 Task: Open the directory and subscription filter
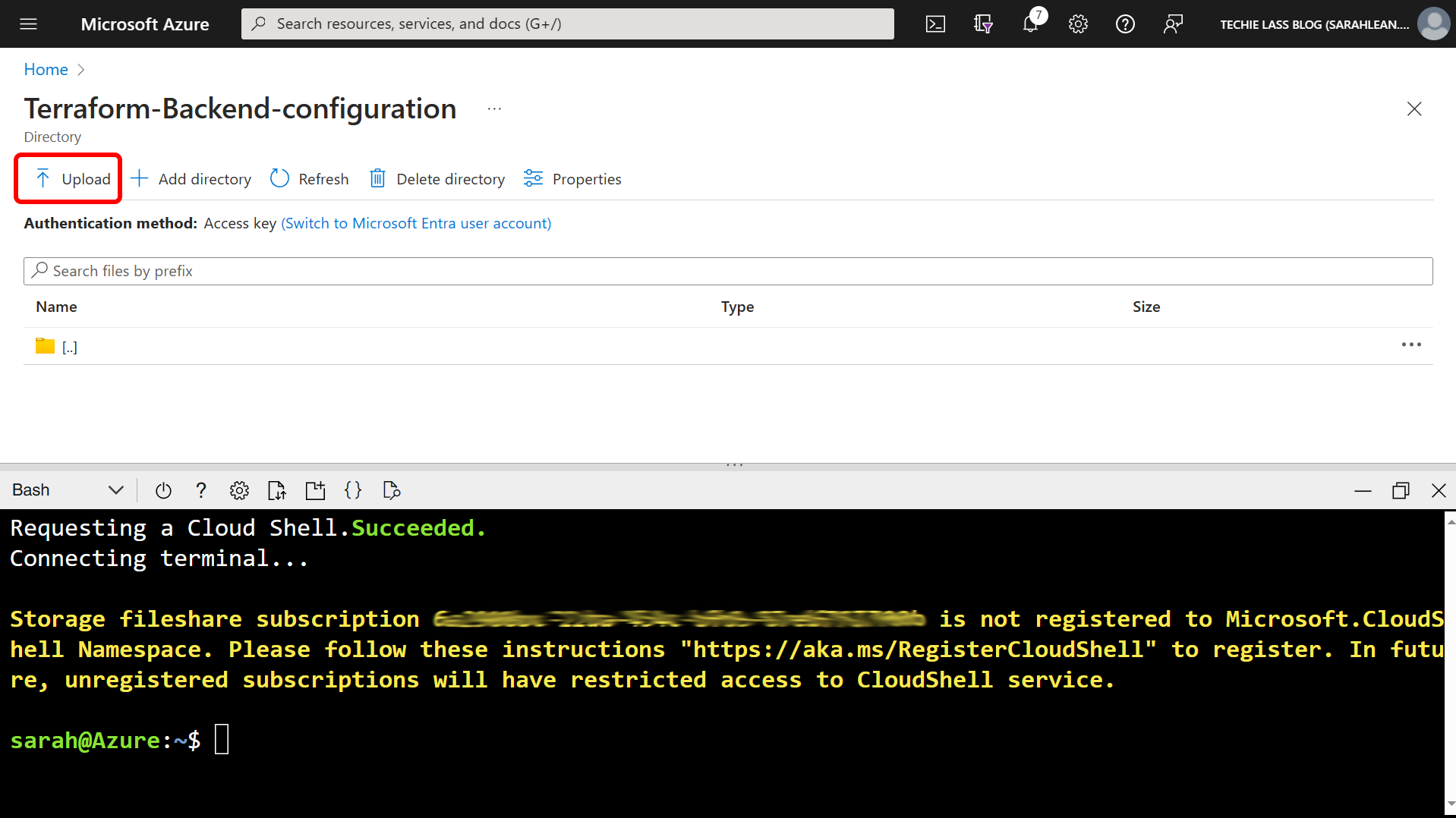tap(982, 24)
